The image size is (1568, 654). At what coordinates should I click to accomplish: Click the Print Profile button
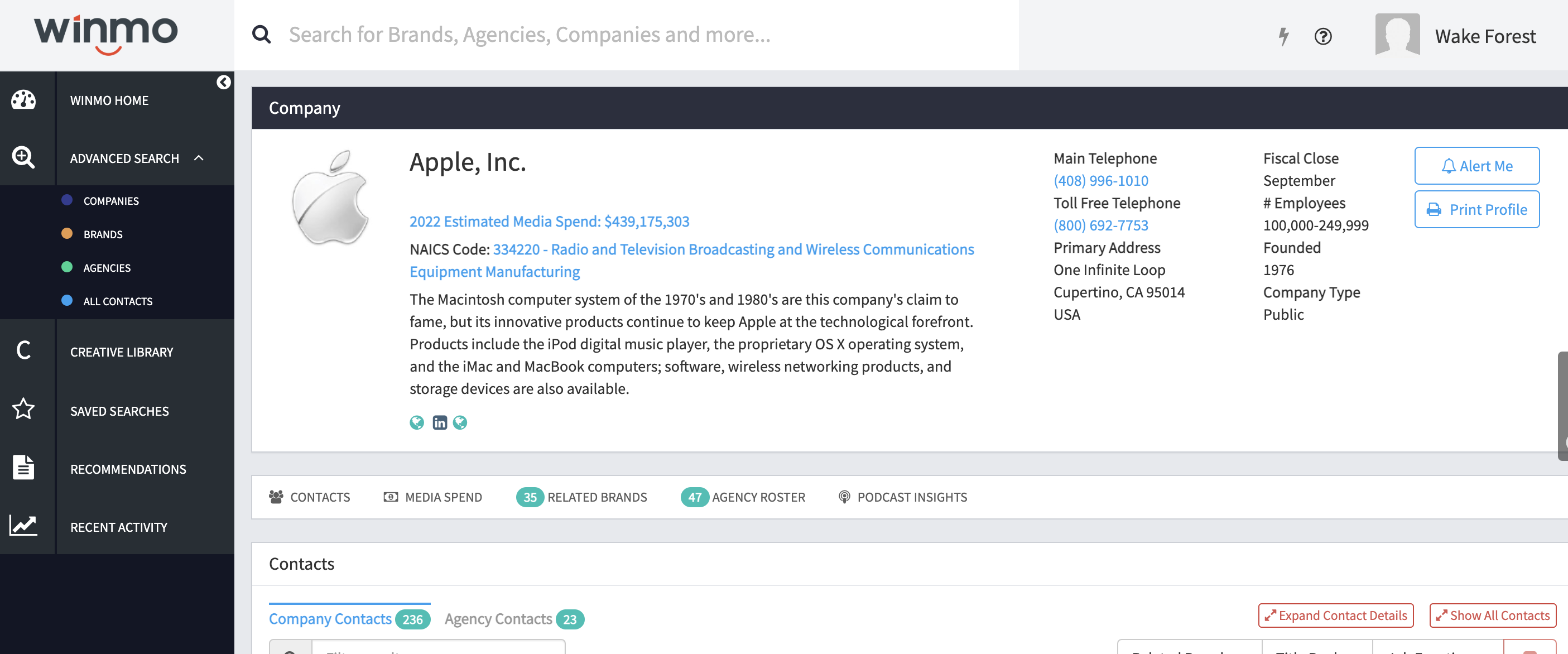(1476, 209)
